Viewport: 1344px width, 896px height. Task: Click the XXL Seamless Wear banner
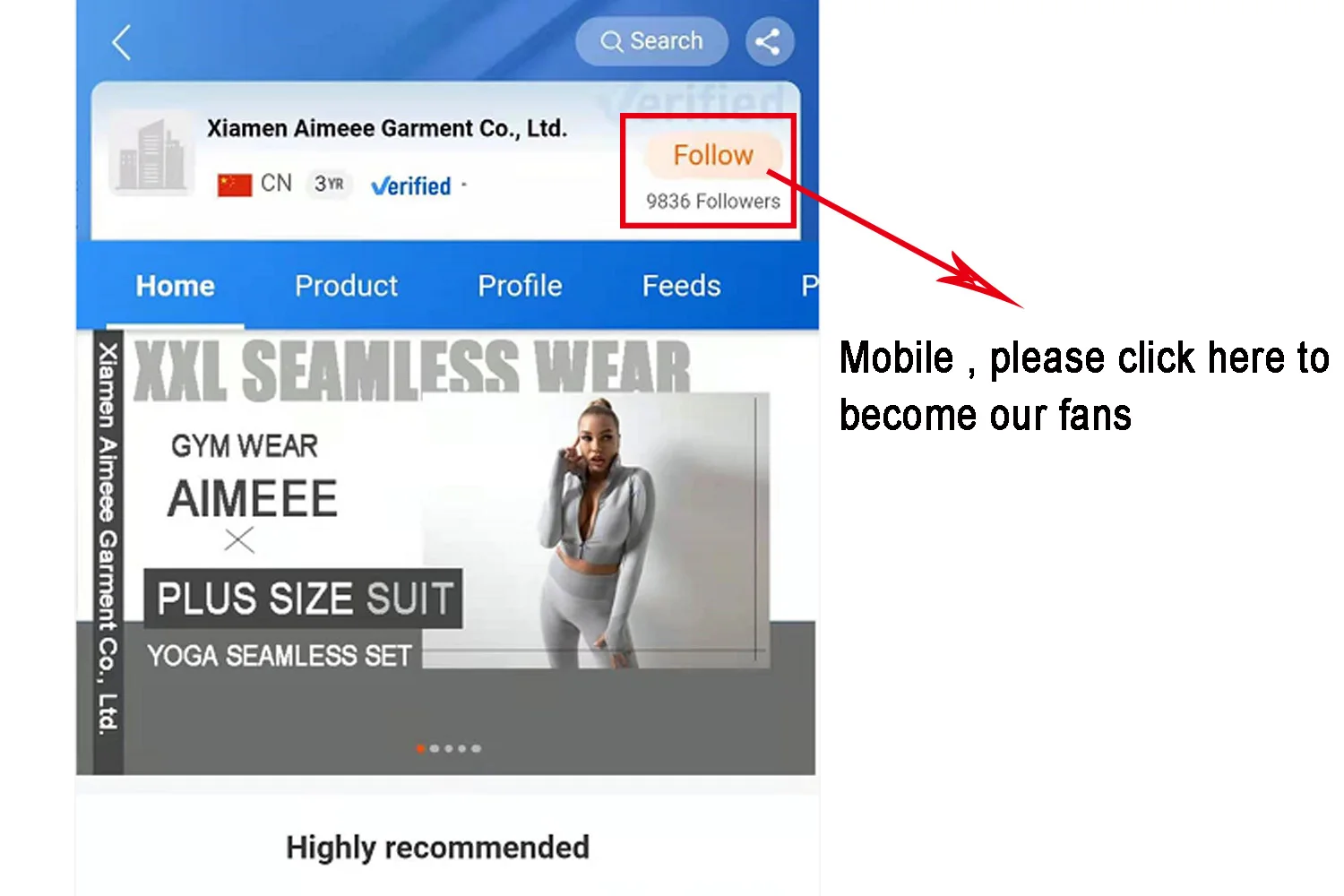click(x=446, y=552)
